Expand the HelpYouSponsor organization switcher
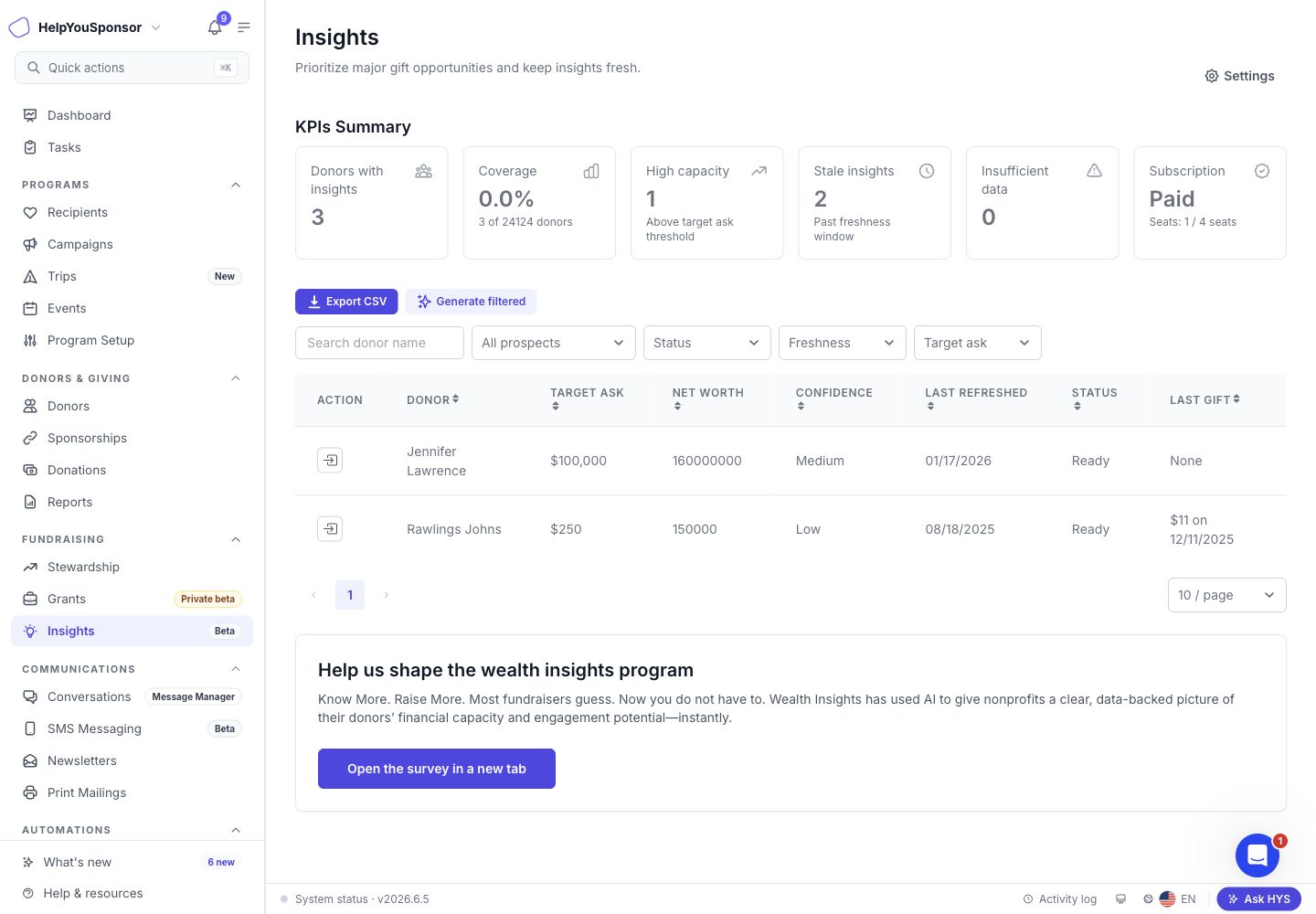The width and height of the screenshot is (1316, 914). (155, 27)
